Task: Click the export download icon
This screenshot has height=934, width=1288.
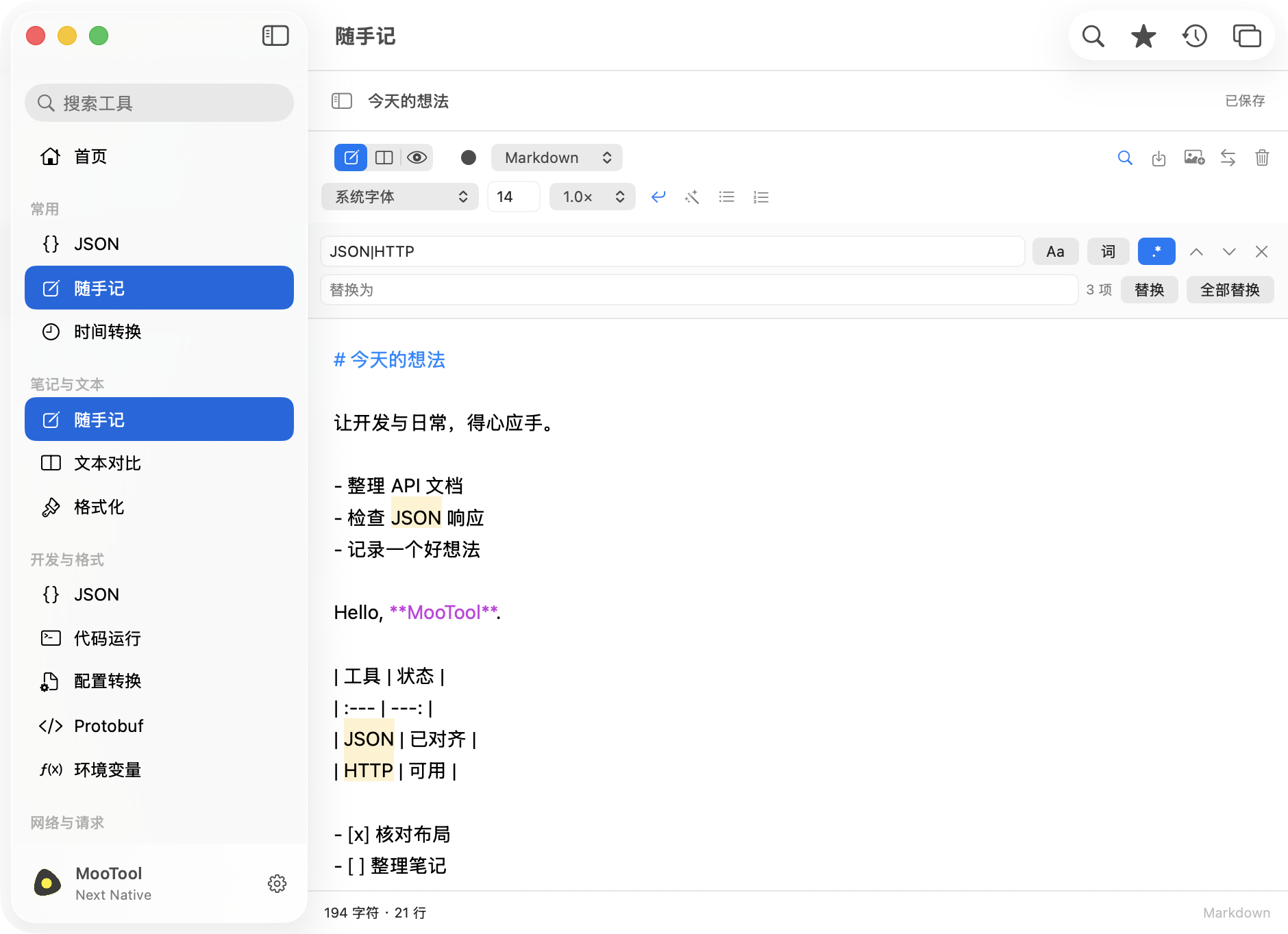Action: tap(1159, 158)
